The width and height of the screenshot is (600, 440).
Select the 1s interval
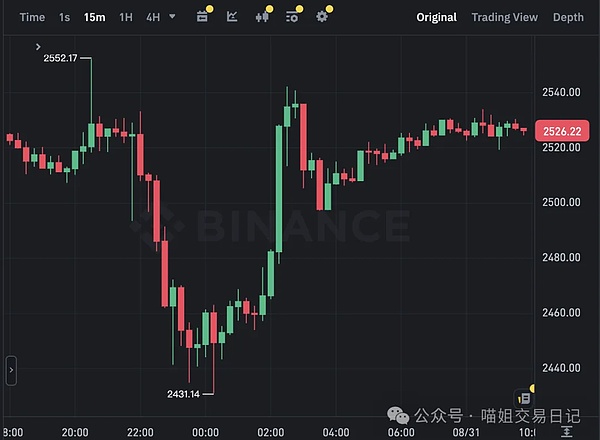(x=64, y=17)
